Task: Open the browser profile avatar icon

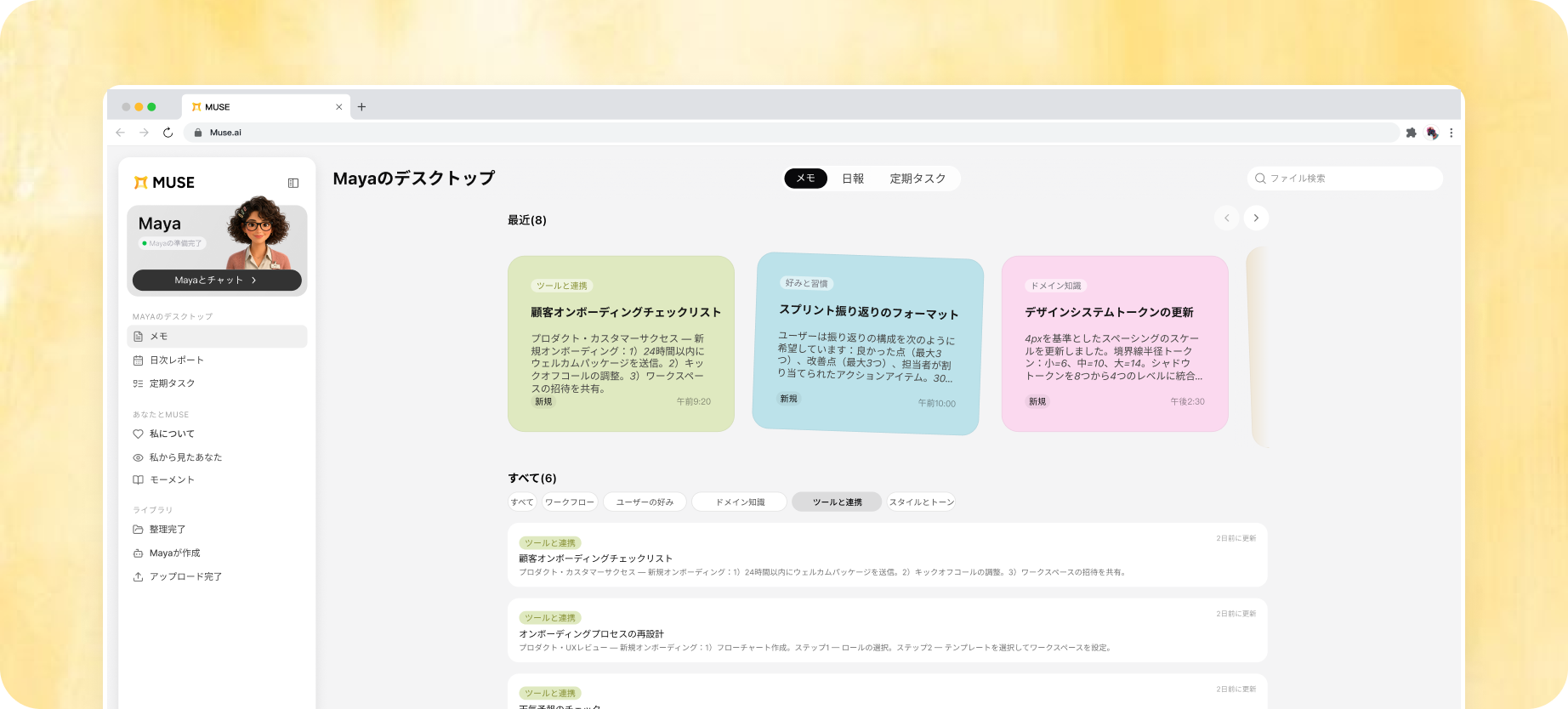Action: coord(1432,133)
